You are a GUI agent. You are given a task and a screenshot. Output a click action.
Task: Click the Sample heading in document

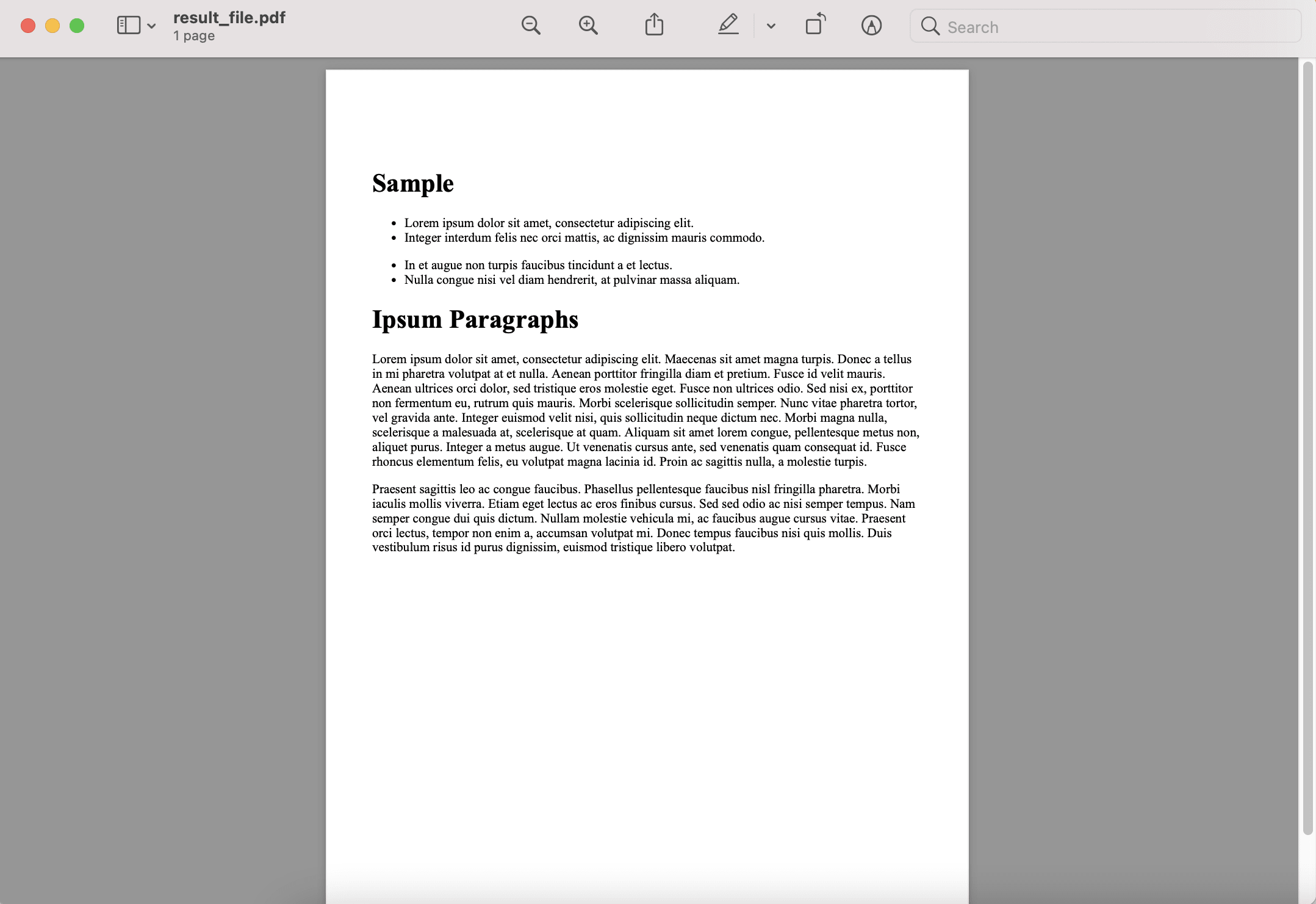click(413, 183)
